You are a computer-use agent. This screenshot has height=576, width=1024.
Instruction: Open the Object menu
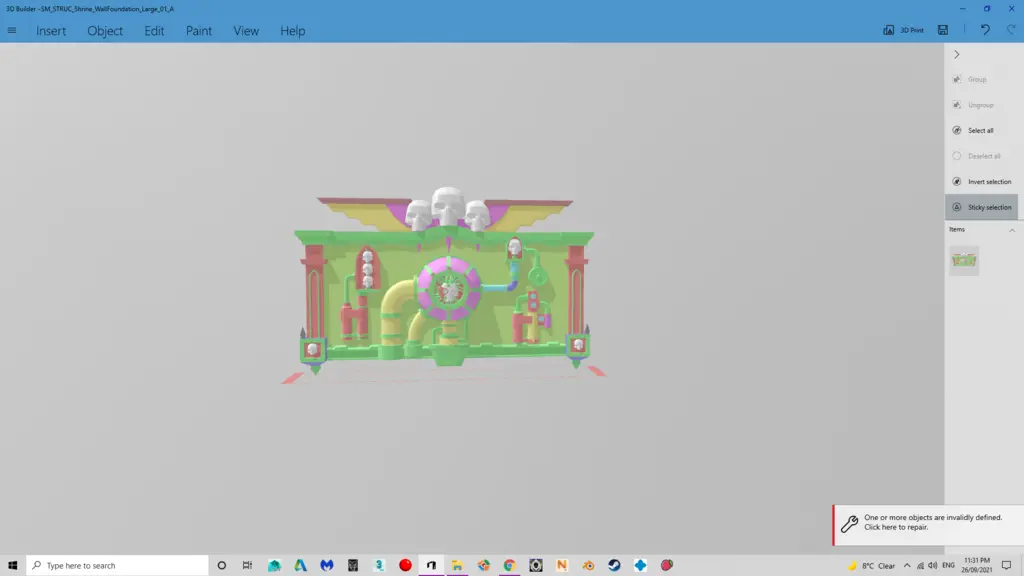[x=105, y=31]
